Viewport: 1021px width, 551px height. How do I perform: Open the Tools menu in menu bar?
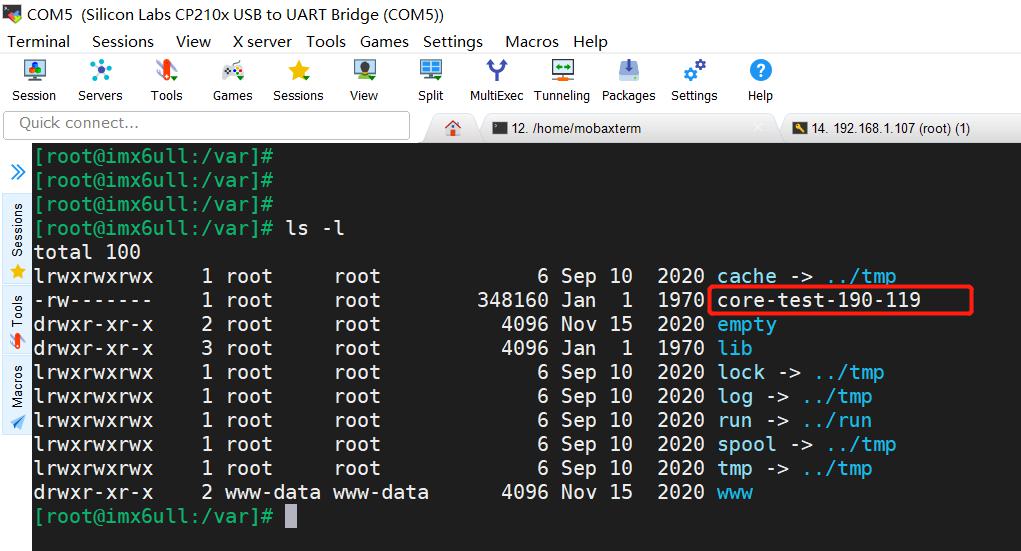point(326,42)
